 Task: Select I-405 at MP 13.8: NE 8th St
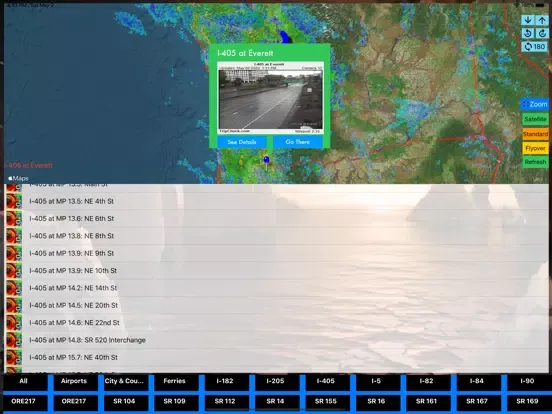[276, 236]
